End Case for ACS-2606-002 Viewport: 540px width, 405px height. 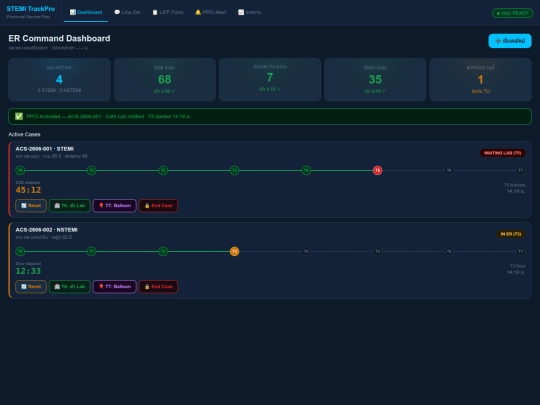pyautogui.click(x=158, y=287)
